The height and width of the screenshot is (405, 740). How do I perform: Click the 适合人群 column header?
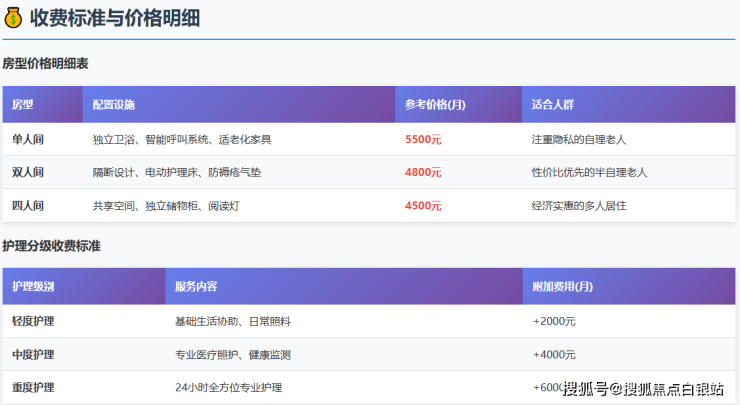pyautogui.click(x=552, y=105)
